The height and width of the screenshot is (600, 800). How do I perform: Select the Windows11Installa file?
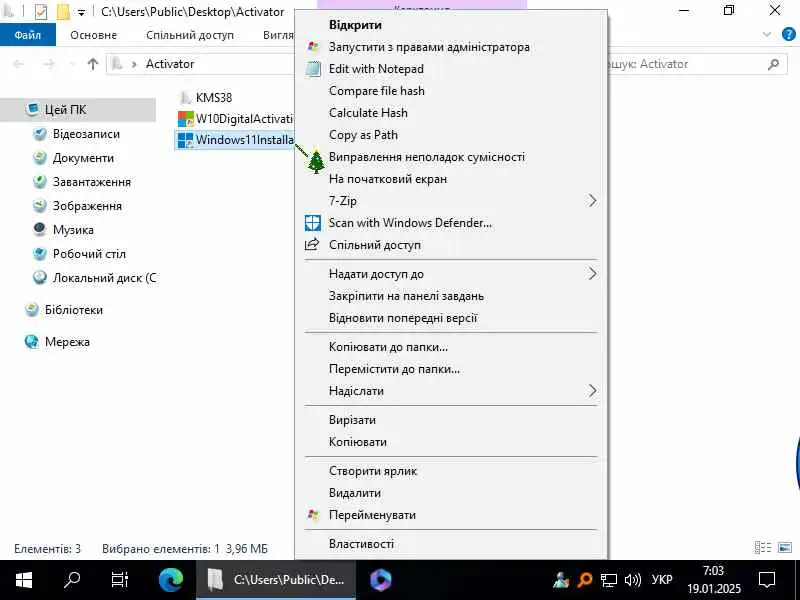tap(235, 140)
